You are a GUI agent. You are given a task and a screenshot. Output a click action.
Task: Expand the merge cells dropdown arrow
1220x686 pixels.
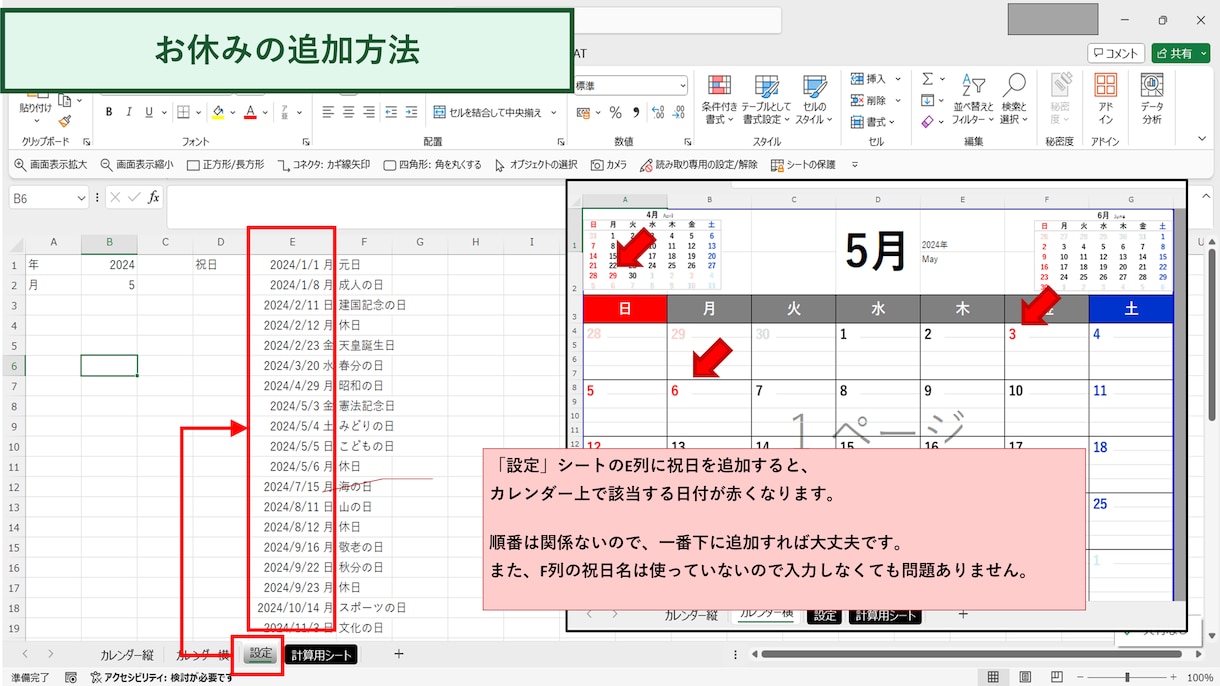[553, 112]
